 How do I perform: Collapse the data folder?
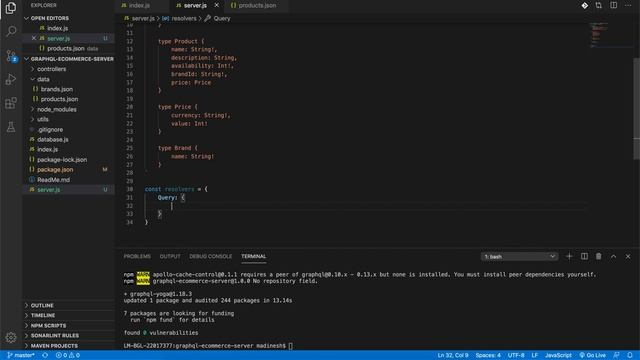point(43,79)
